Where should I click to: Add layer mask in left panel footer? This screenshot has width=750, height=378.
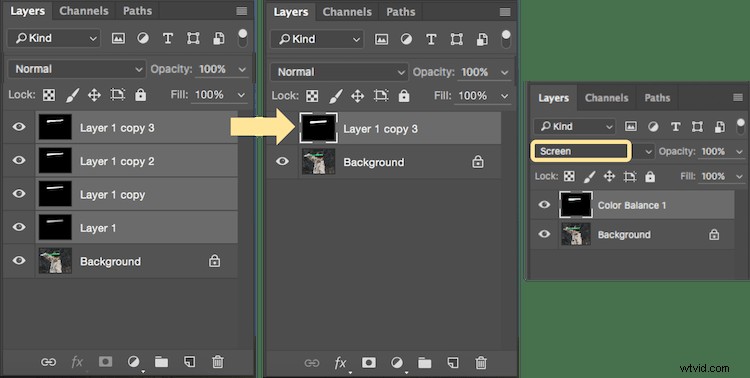(x=105, y=362)
